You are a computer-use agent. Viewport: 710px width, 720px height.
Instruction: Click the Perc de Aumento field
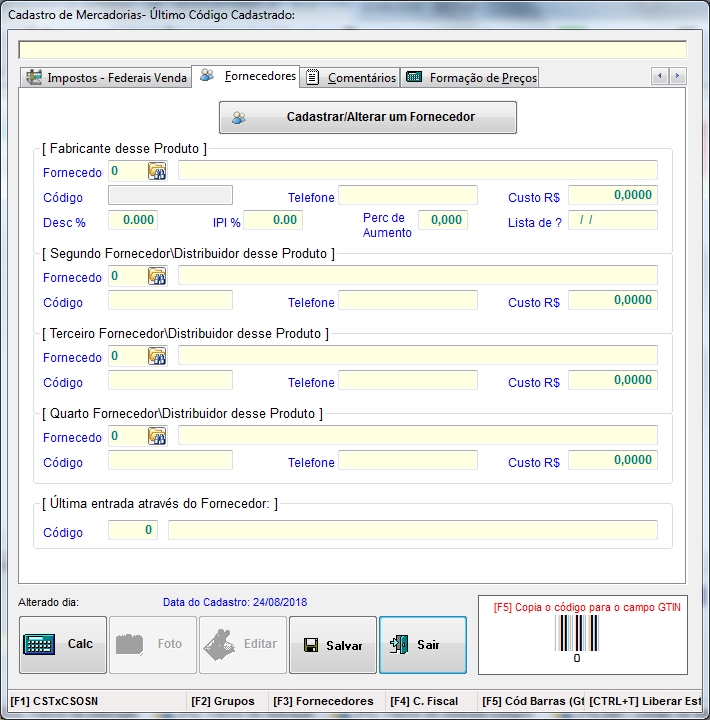pos(442,220)
